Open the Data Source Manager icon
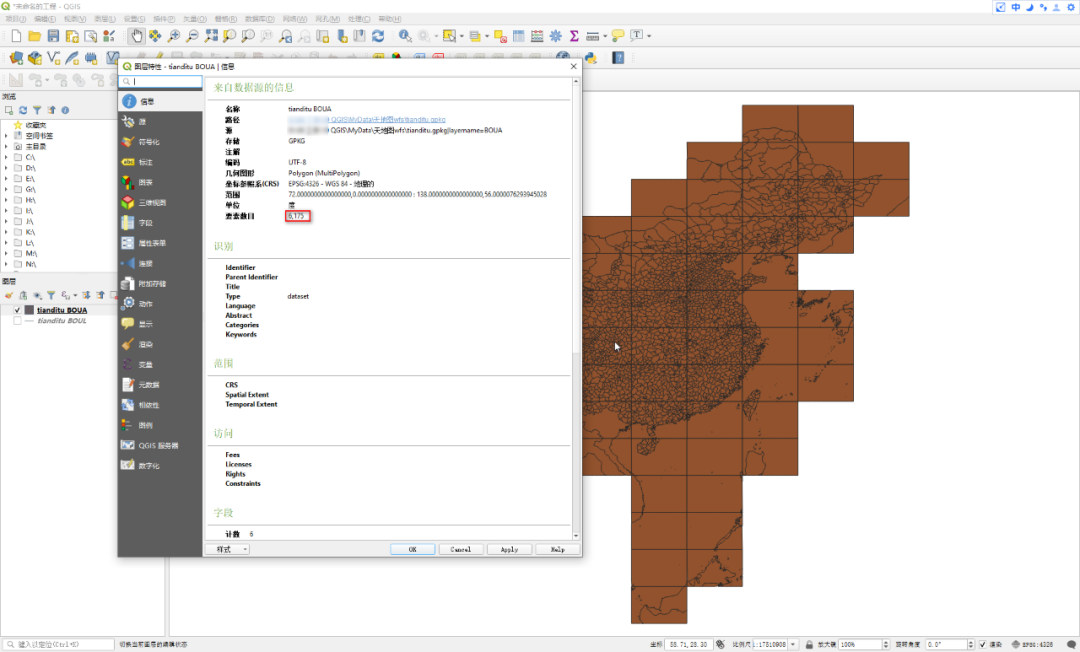 [x=17, y=58]
